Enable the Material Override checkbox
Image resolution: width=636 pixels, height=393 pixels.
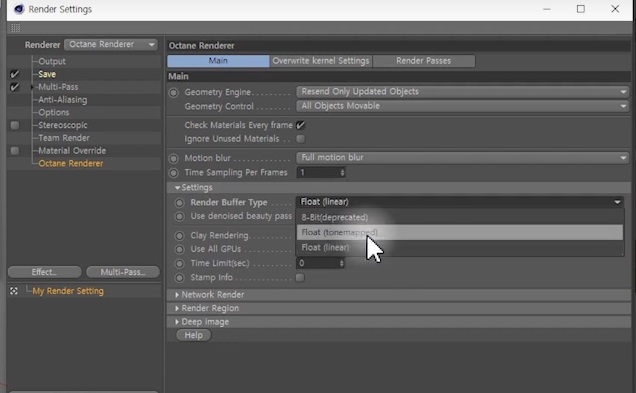[15, 150]
